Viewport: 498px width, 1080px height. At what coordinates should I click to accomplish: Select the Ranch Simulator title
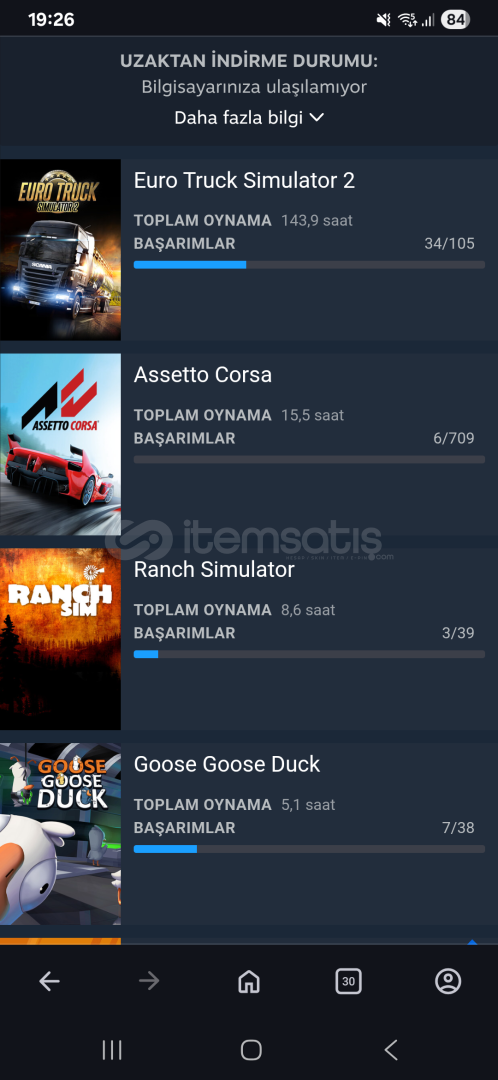pyautogui.click(x=214, y=570)
